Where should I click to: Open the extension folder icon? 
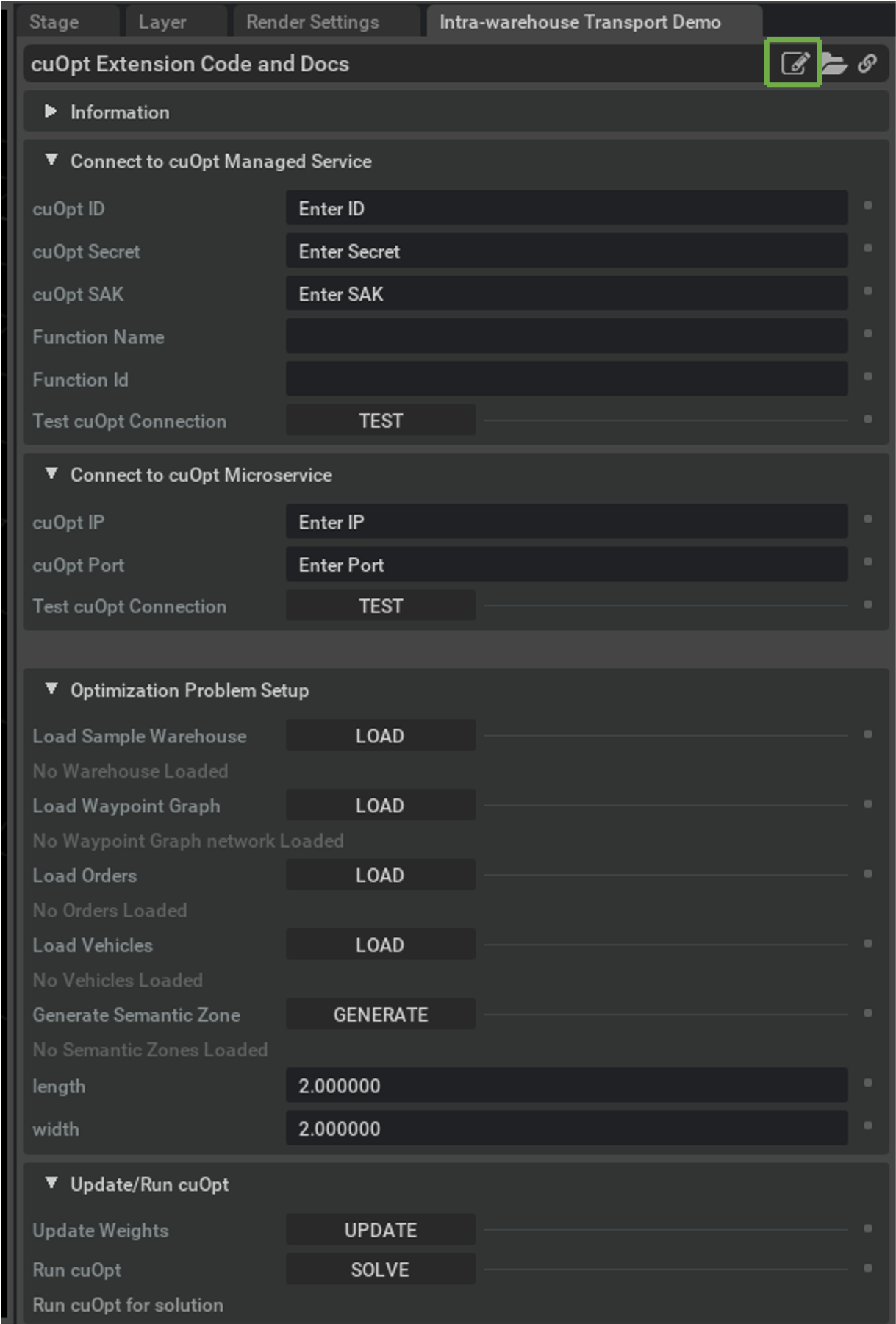point(834,64)
